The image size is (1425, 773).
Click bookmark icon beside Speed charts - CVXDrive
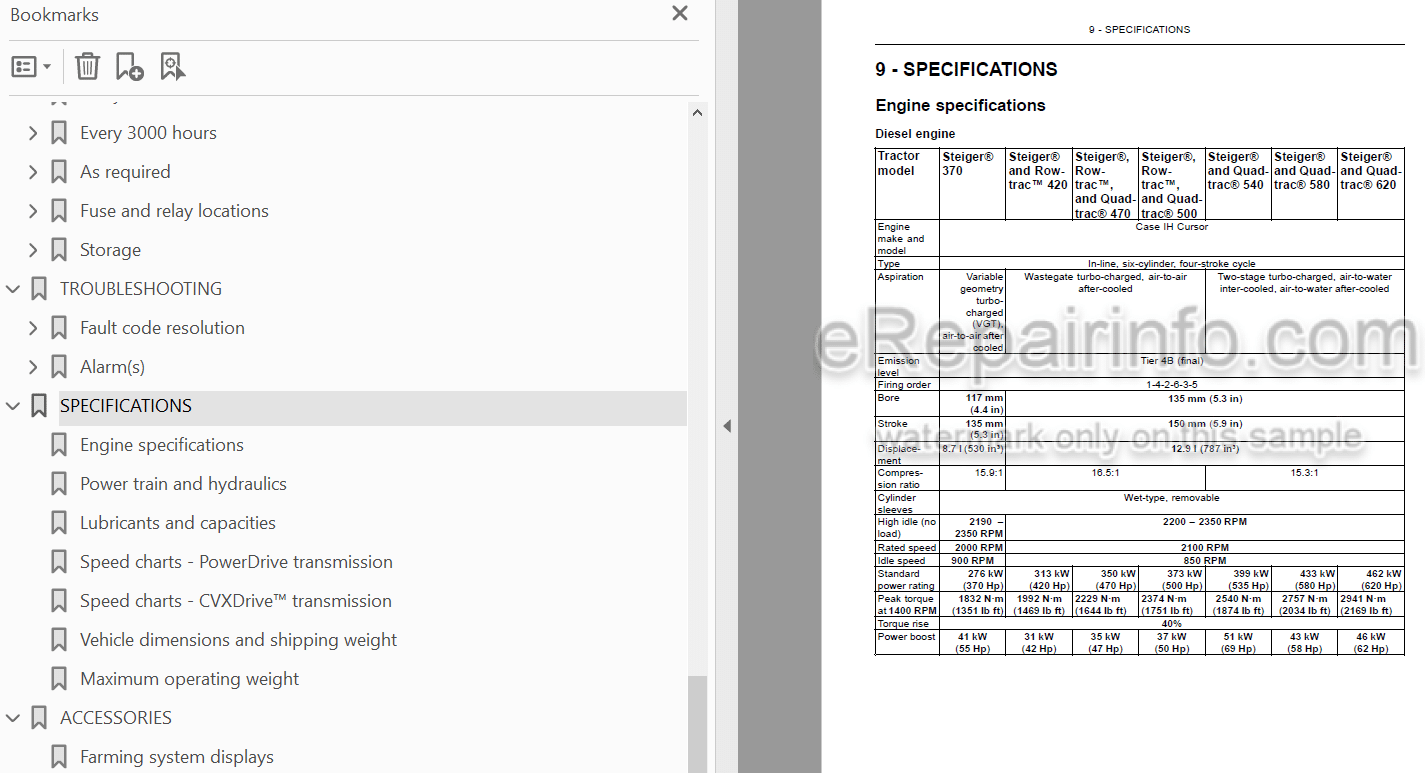[x=59, y=601]
